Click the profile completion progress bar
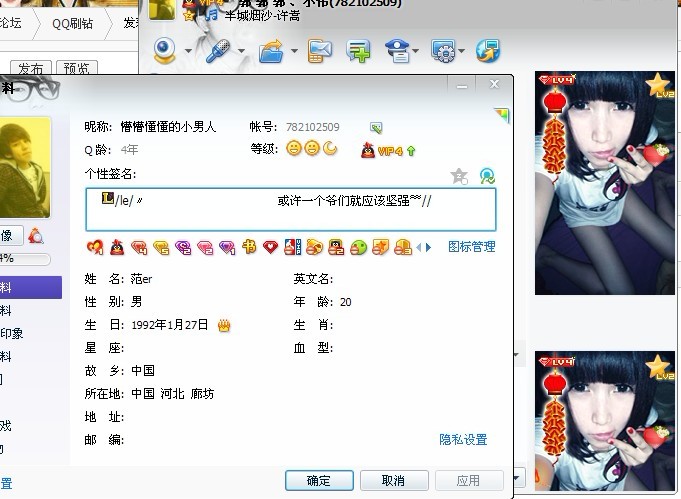Image resolution: width=681 pixels, height=499 pixels. (x=25, y=259)
